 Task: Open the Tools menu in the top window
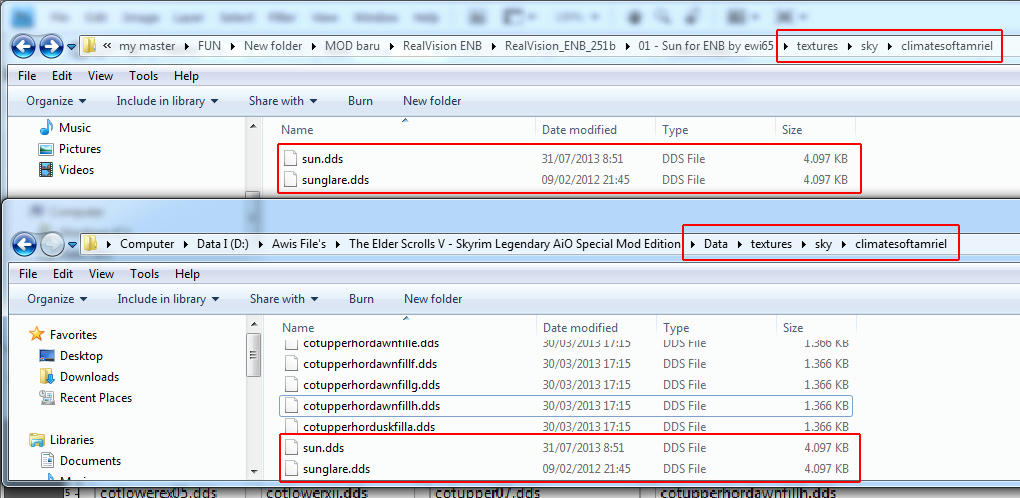[x=143, y=76]
